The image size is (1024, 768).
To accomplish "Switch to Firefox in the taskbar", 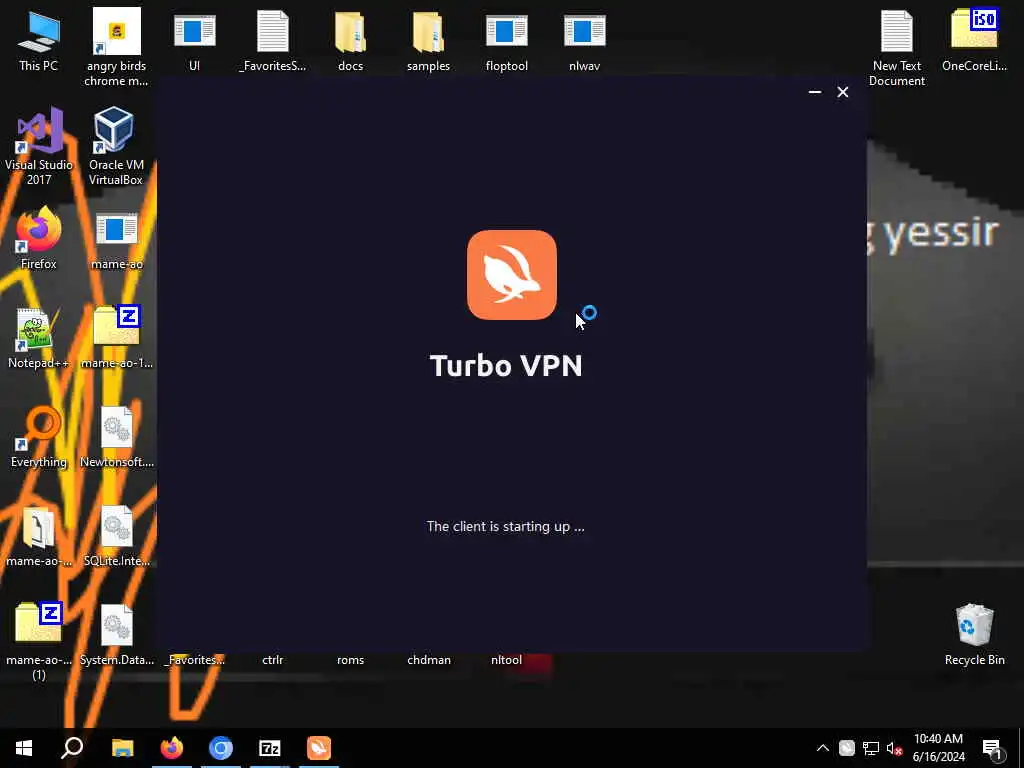I will pos(172,748).
